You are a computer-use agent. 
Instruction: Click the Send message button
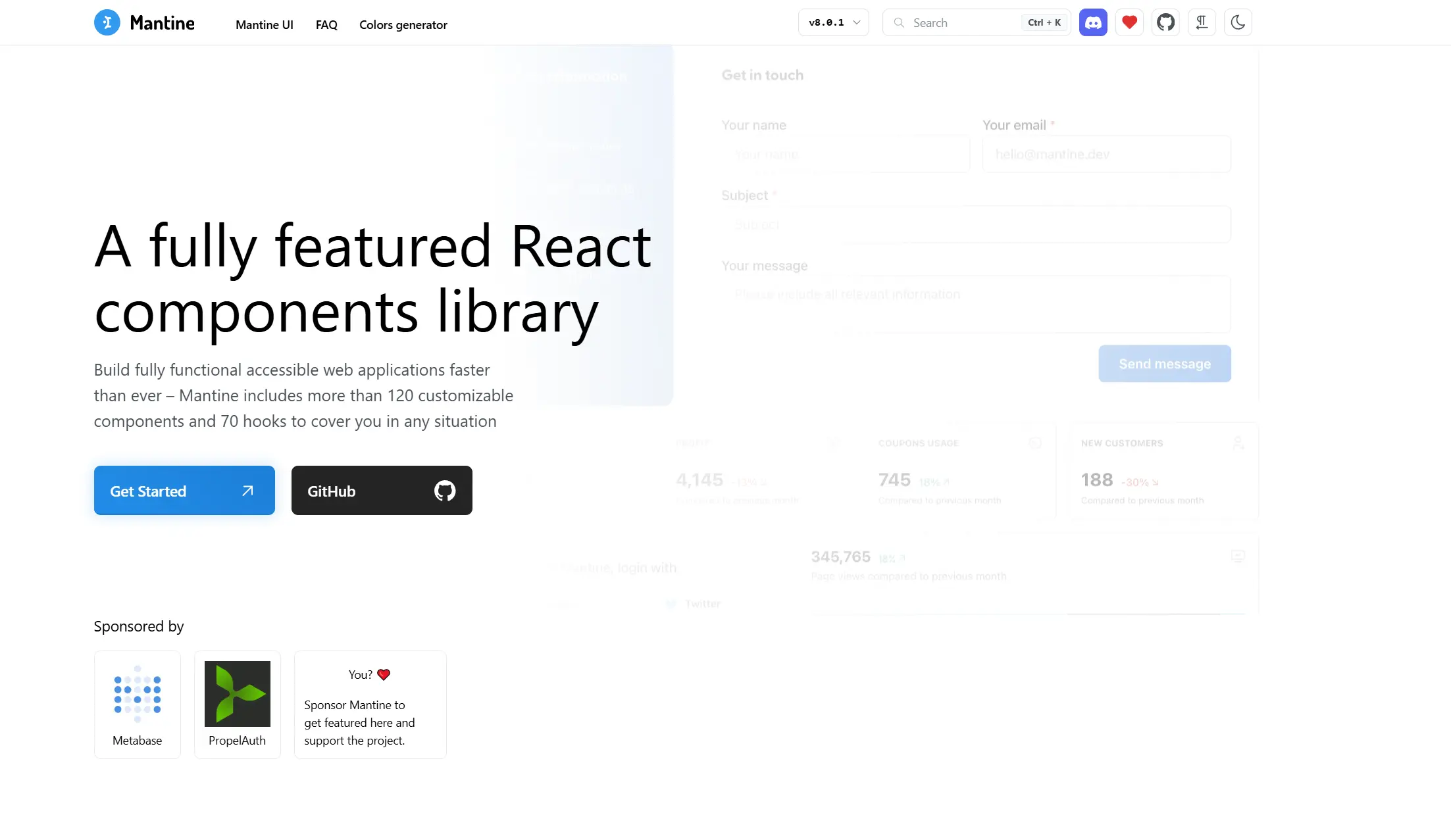[1164, 364]
